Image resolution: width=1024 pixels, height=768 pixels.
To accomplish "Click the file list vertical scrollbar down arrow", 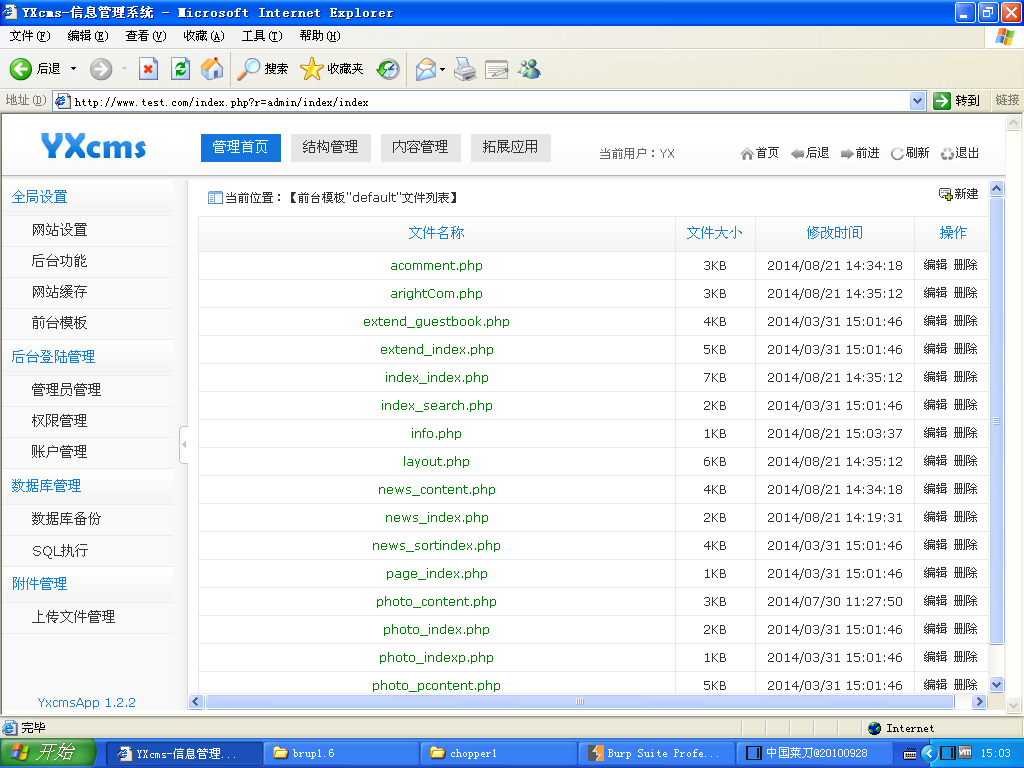I will pos(997,685).
